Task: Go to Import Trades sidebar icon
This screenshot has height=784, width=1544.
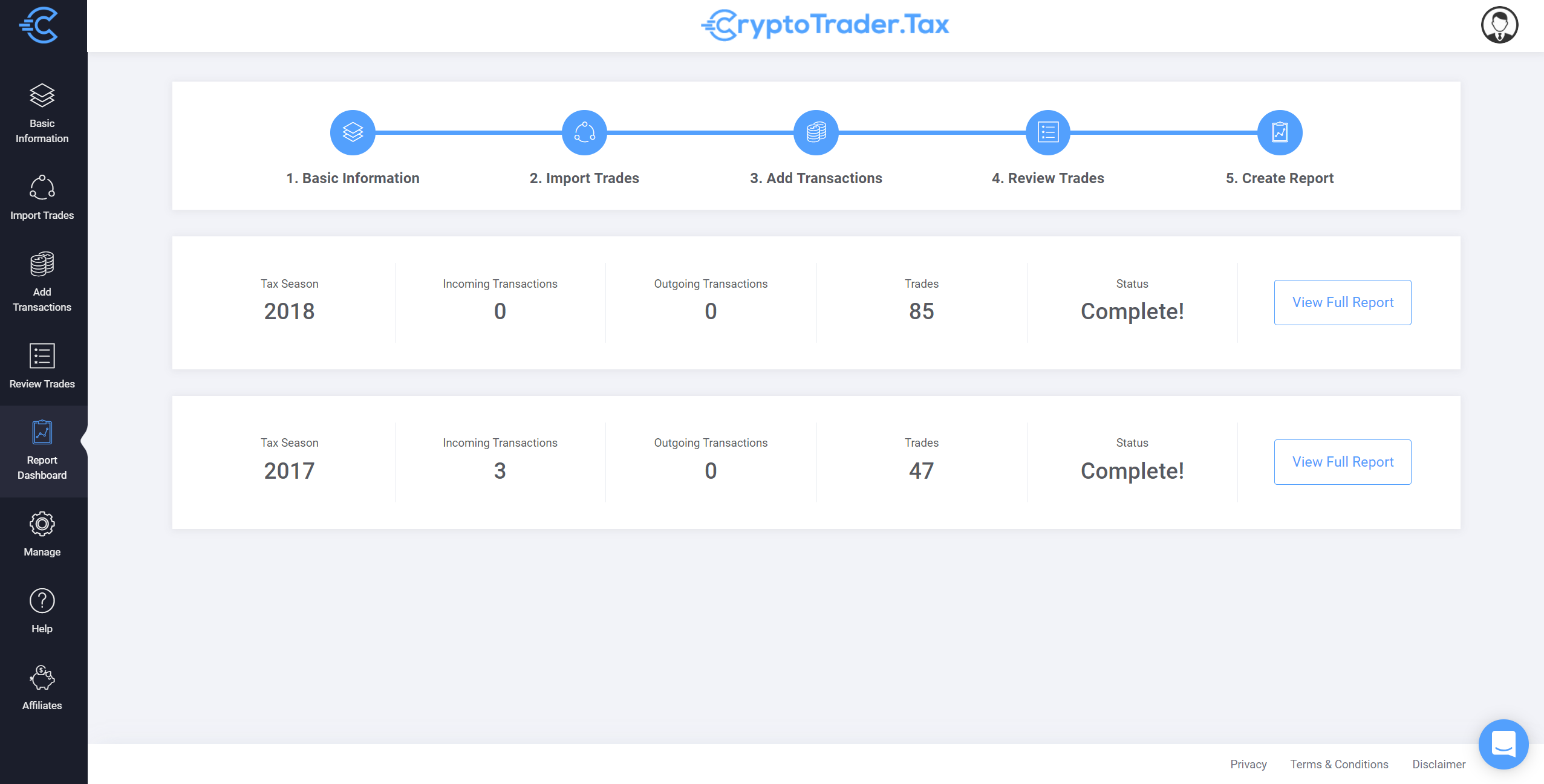Action: tap(42, 187)
